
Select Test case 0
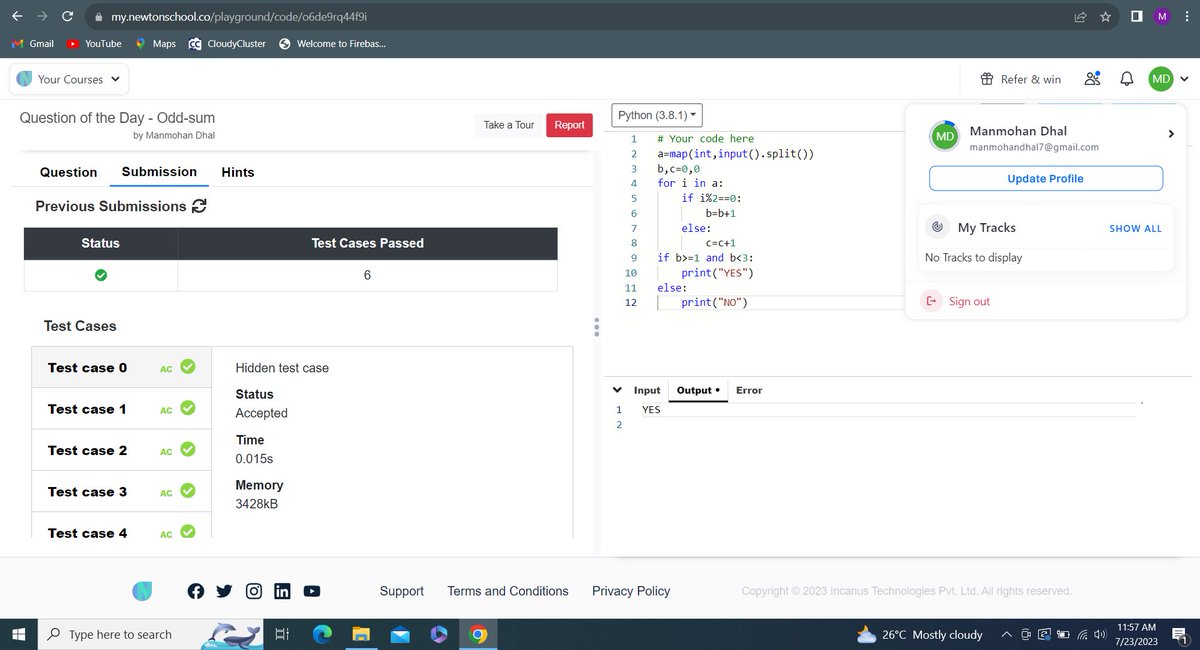[x=122, y=368]
